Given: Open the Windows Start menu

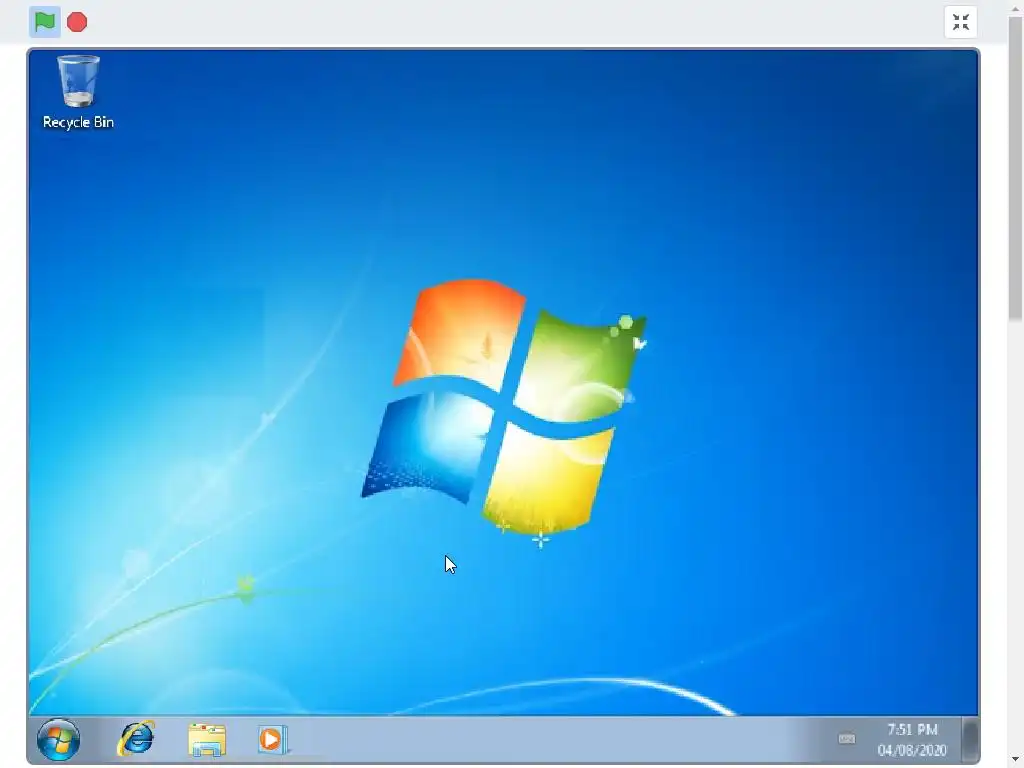Looking at the screenshot, I should 58,739.
